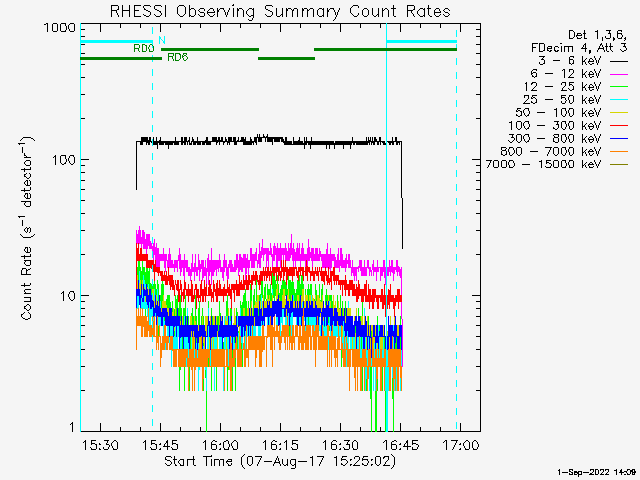Click the '50 - 100 keV' legend label
Viewport: 640px width, 480px height.
558,113
